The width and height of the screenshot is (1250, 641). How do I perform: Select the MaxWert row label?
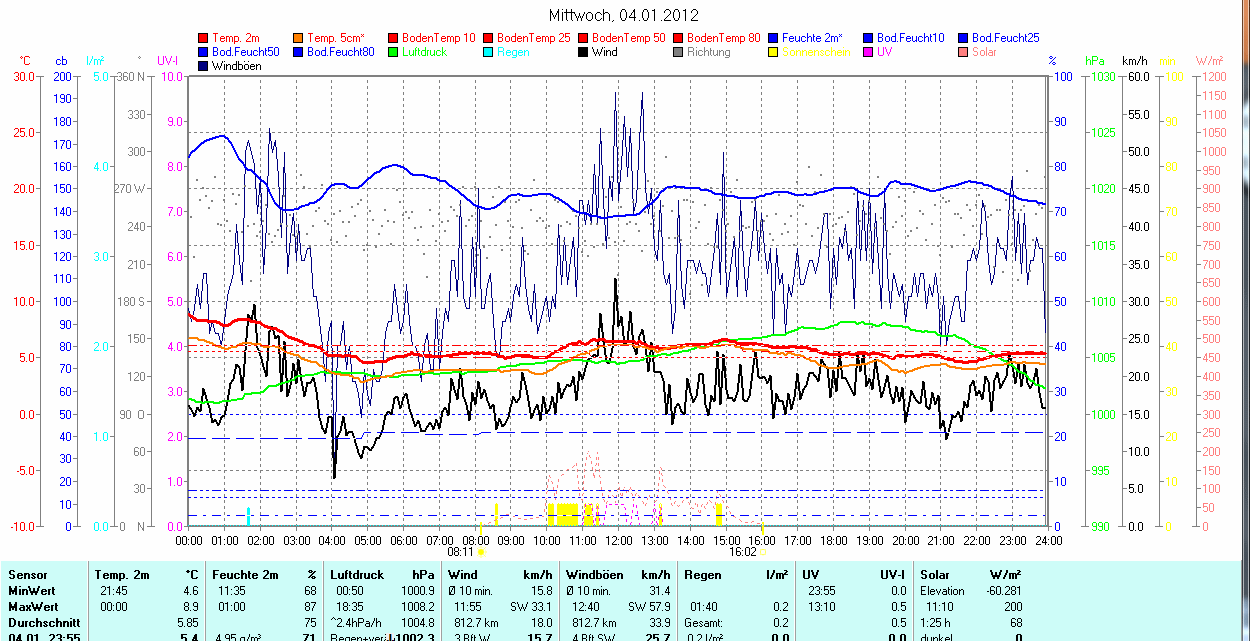[x=33, y=607]
